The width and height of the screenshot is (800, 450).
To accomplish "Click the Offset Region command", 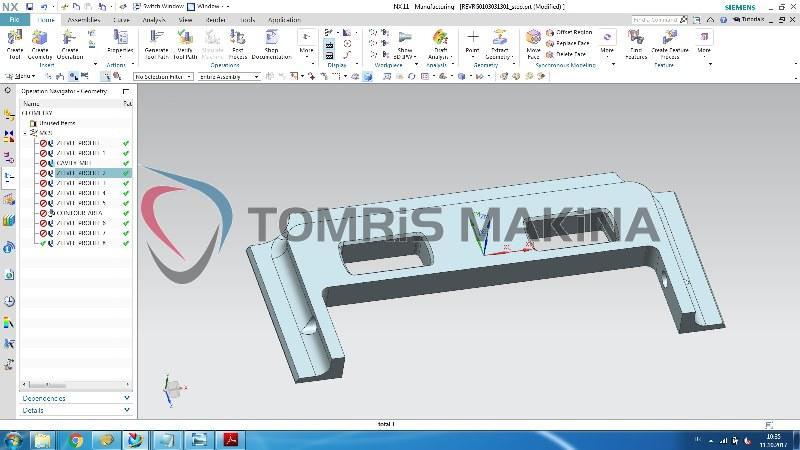I will point(569,32).
